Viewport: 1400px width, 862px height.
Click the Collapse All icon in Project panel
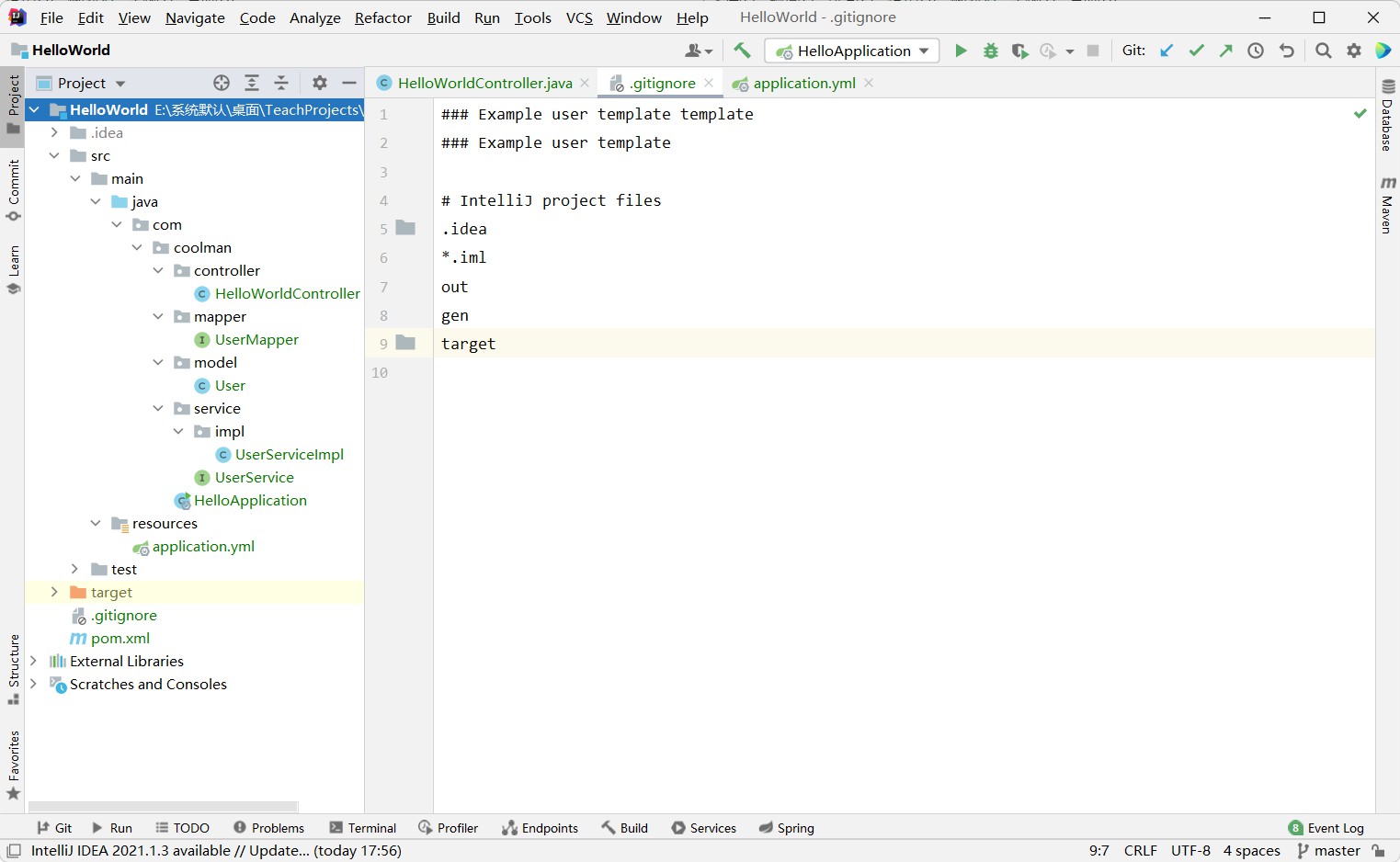point(281,83)
